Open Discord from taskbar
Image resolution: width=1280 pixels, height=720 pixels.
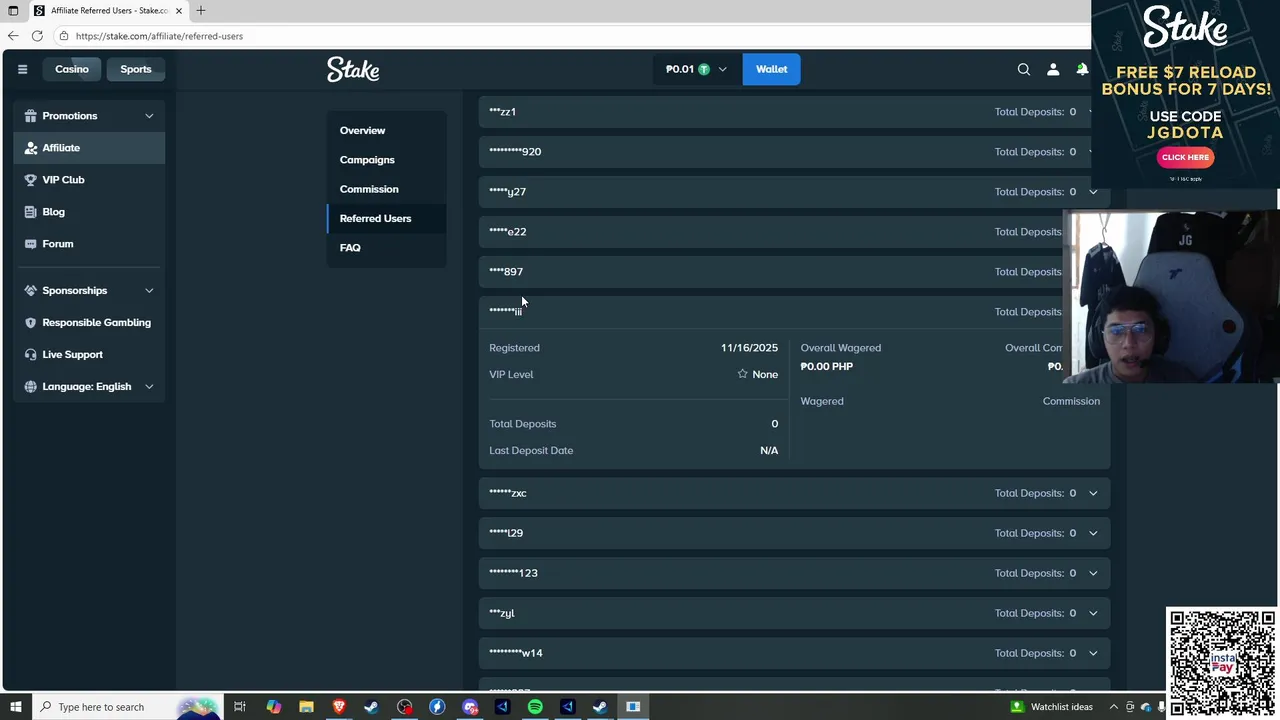click(x=470, y=707)
